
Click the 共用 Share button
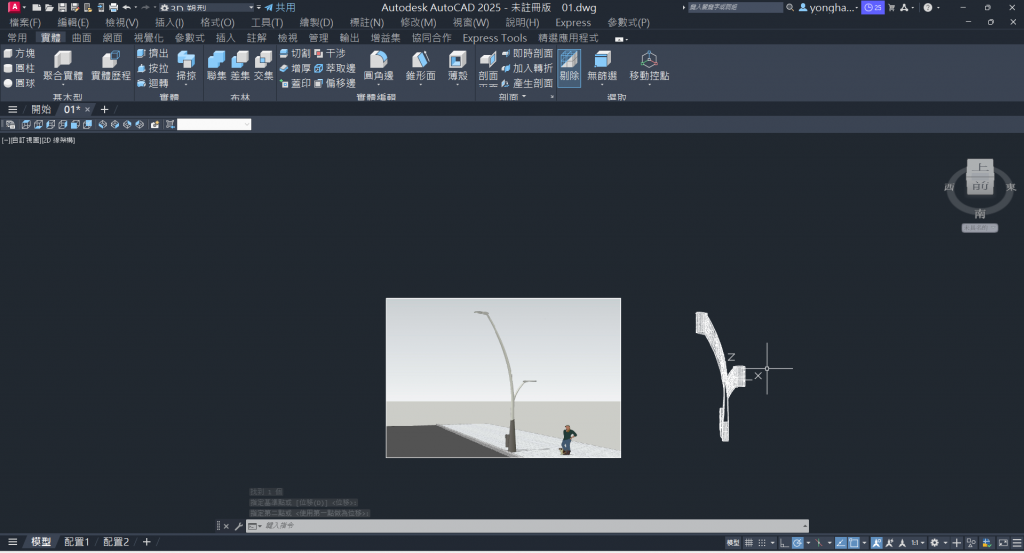(280, 8)
